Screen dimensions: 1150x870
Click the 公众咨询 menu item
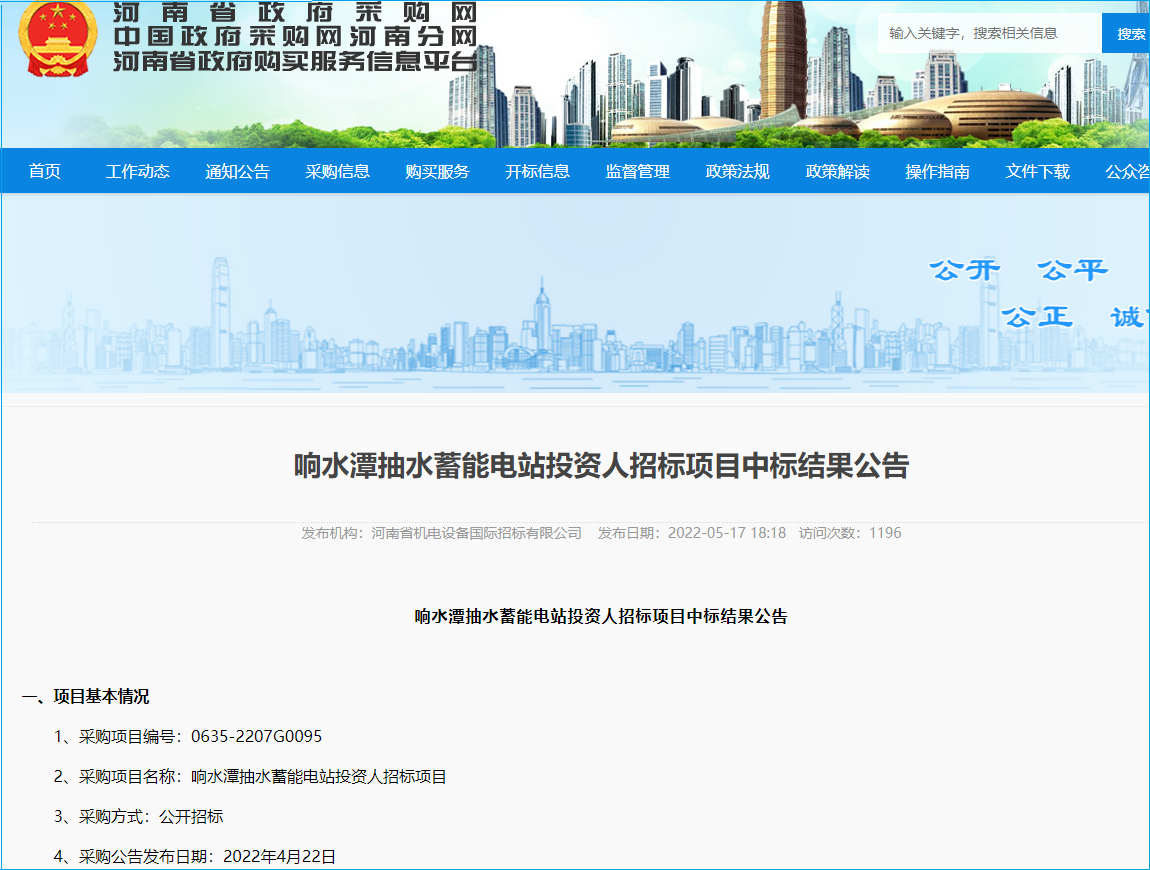(x=1127, y=172)
